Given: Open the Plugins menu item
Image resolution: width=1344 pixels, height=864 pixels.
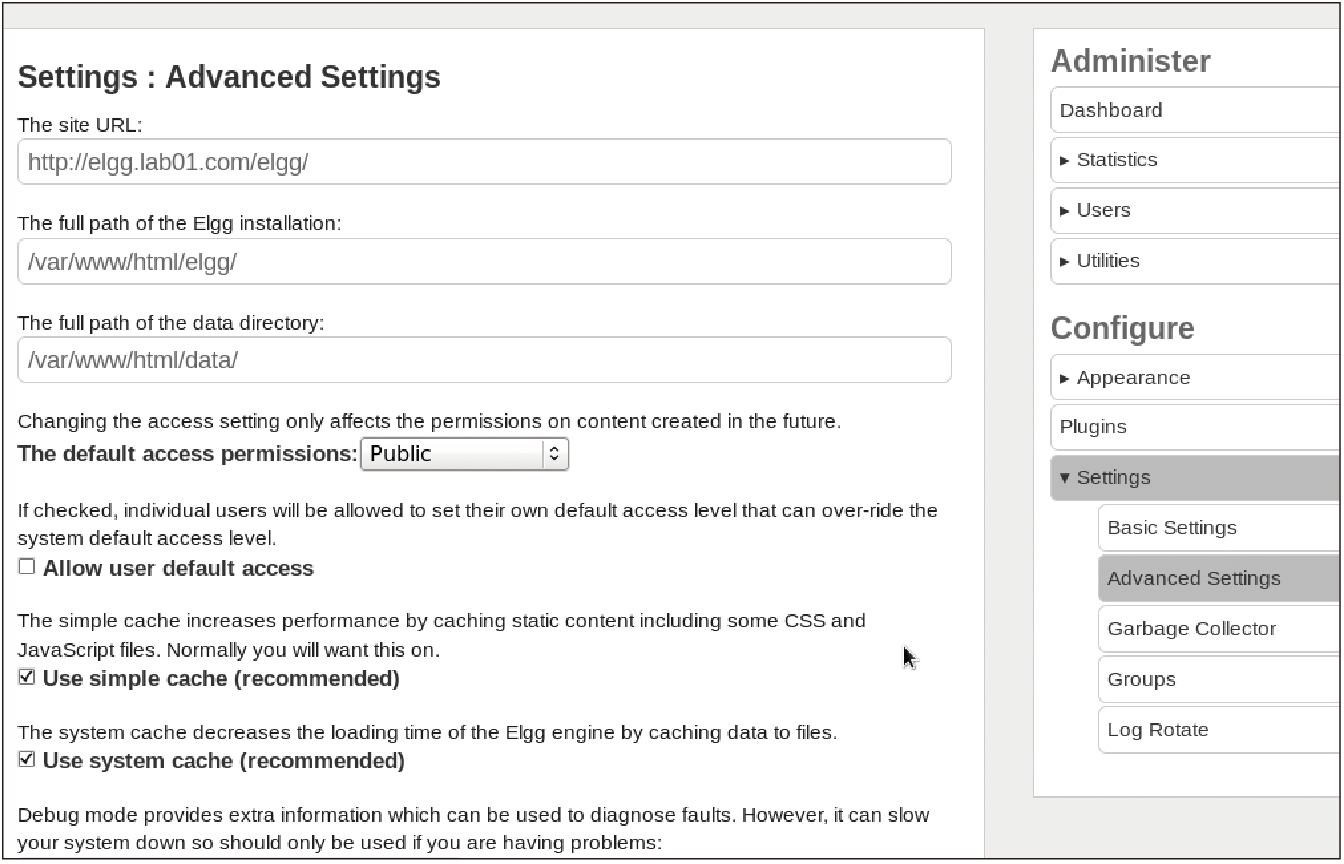Looking at the screenshot, I should point(1196,427).
